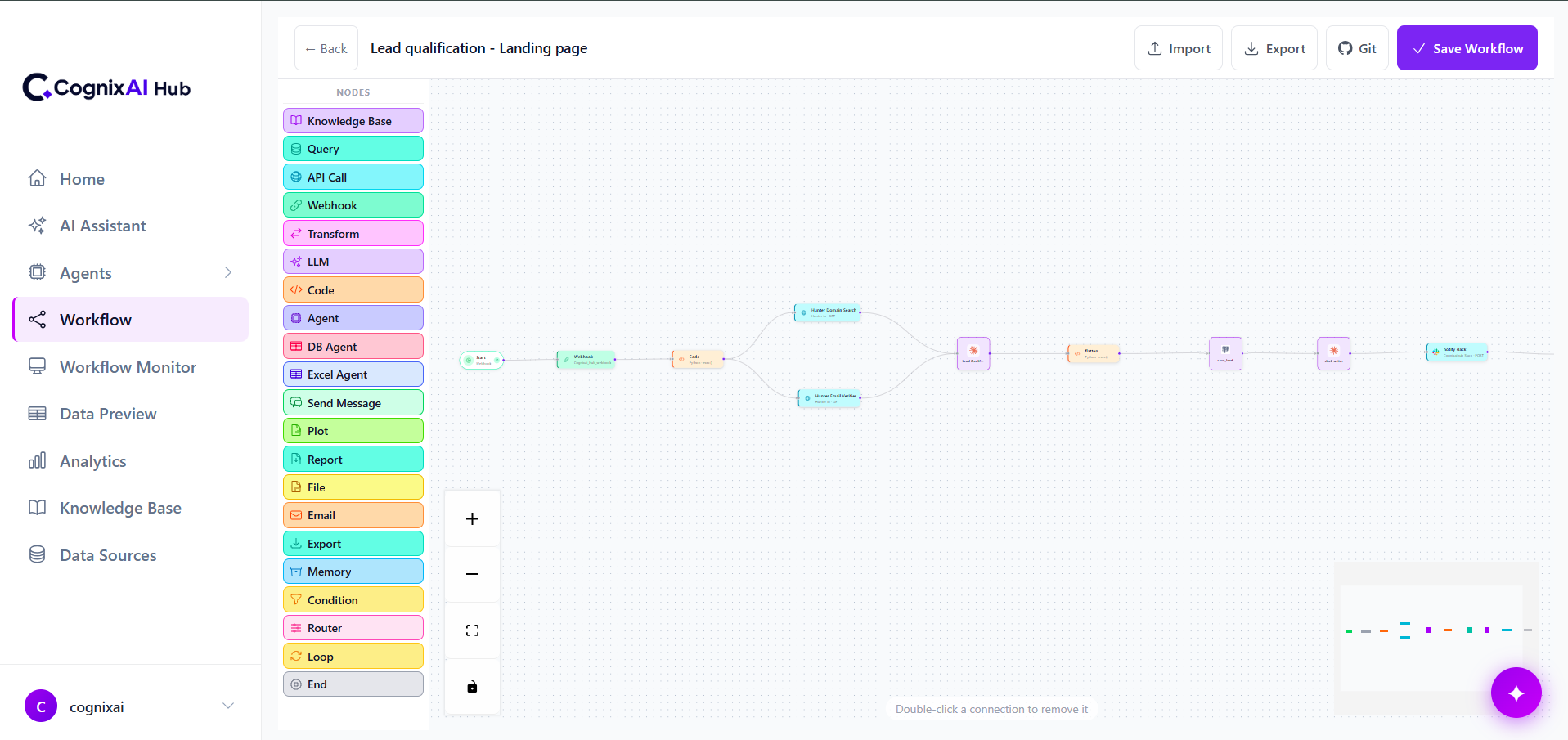Select the Hunter Domain Search canvas node
This screenshot has width=1568, height=740.
pyautogui.click(x=828, y=312)
